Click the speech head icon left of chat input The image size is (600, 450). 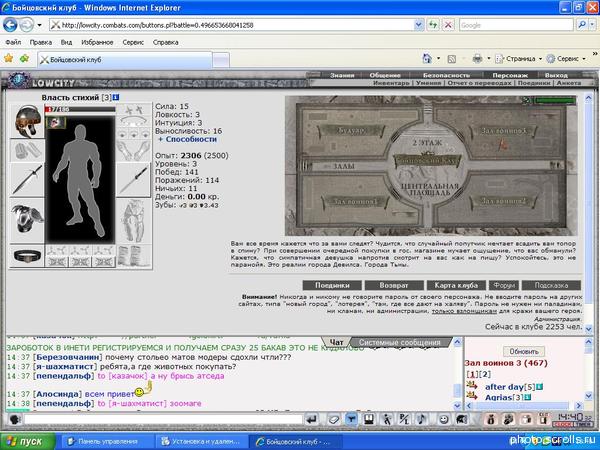pos(15,420)
